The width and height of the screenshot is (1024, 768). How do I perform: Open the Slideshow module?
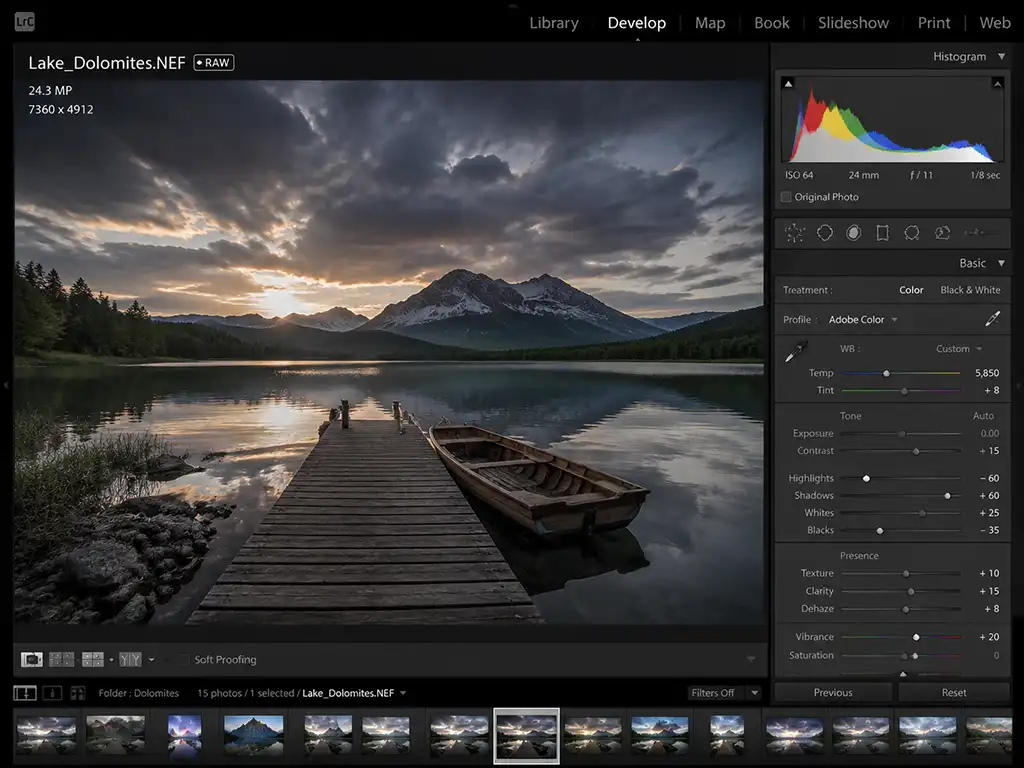(854, 23)
